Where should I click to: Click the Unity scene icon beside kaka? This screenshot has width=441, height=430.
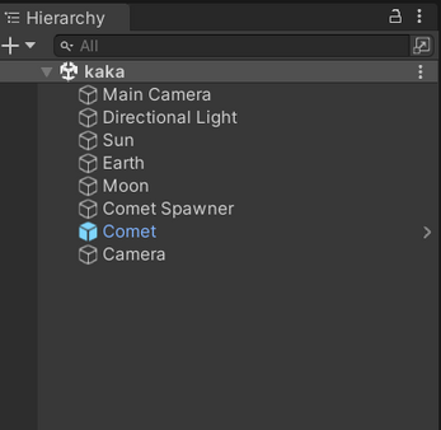pyautogui.click(x=69, y=72)
